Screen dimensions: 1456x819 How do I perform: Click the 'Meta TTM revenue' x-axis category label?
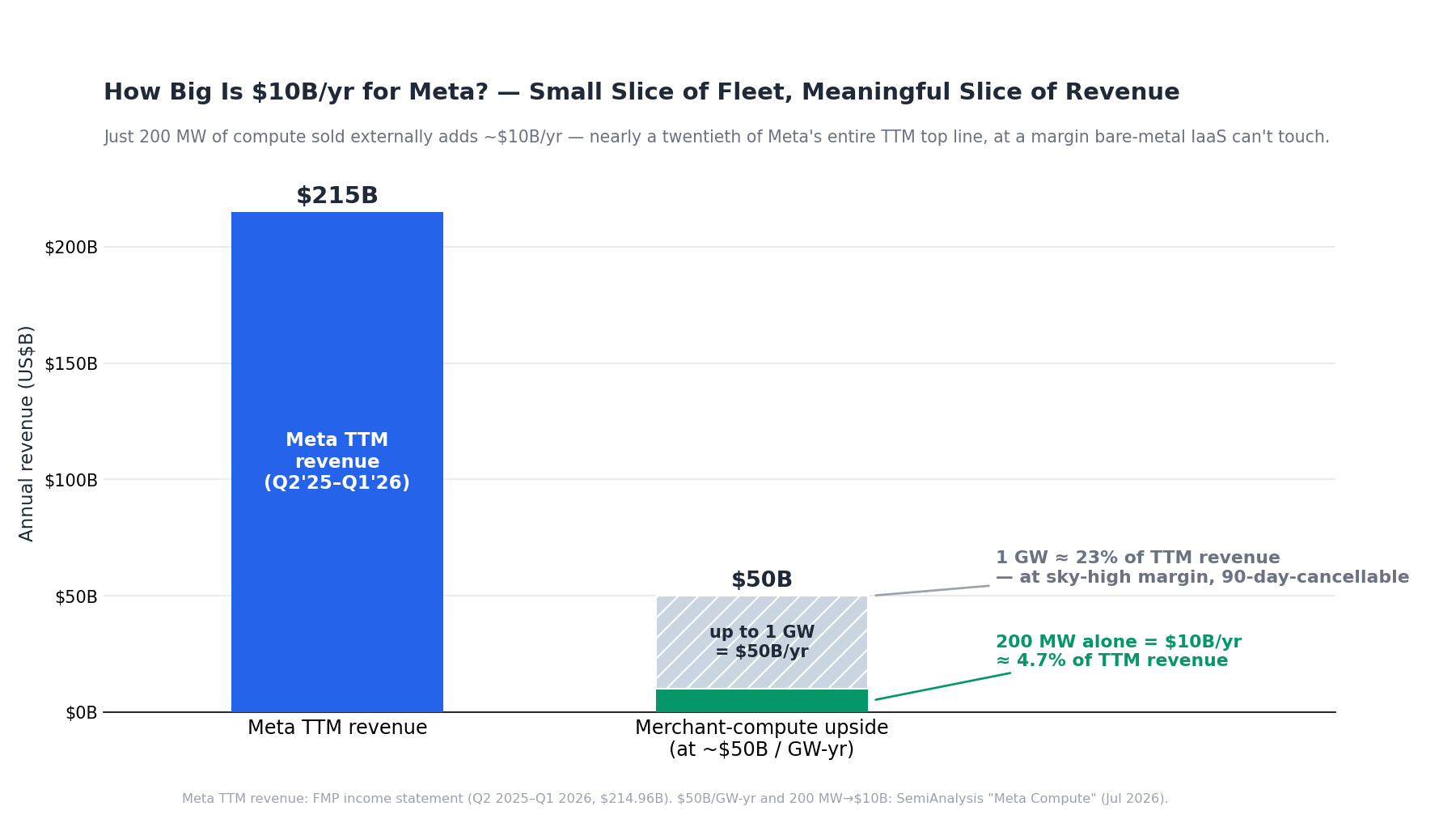click(x=337, y=728)
